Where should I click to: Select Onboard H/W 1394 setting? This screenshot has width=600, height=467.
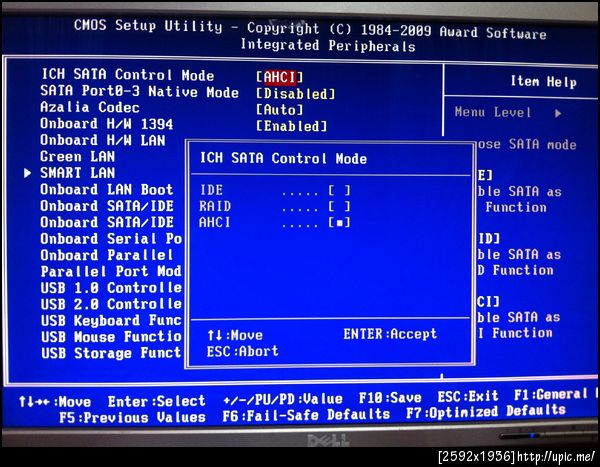point(107,124)
